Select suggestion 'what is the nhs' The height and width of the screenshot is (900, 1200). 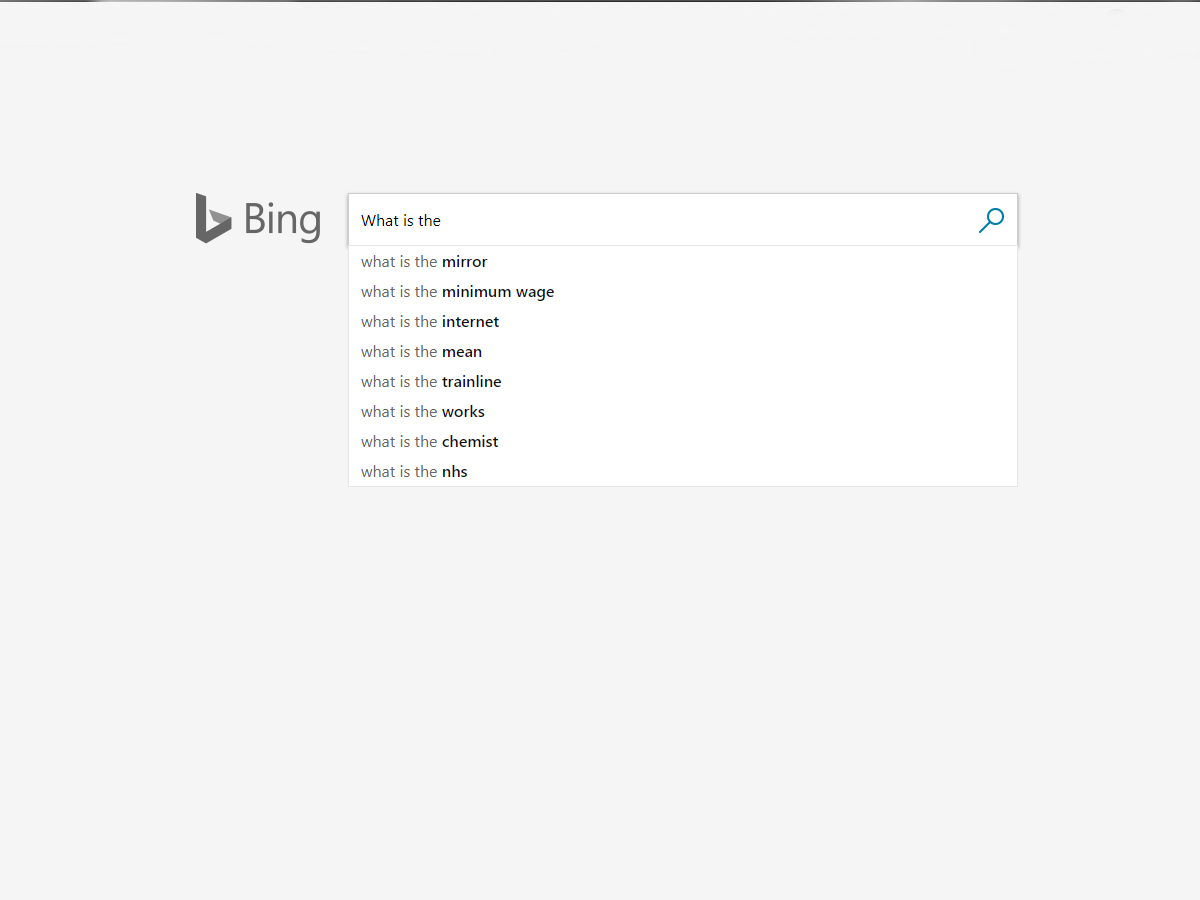683,472
